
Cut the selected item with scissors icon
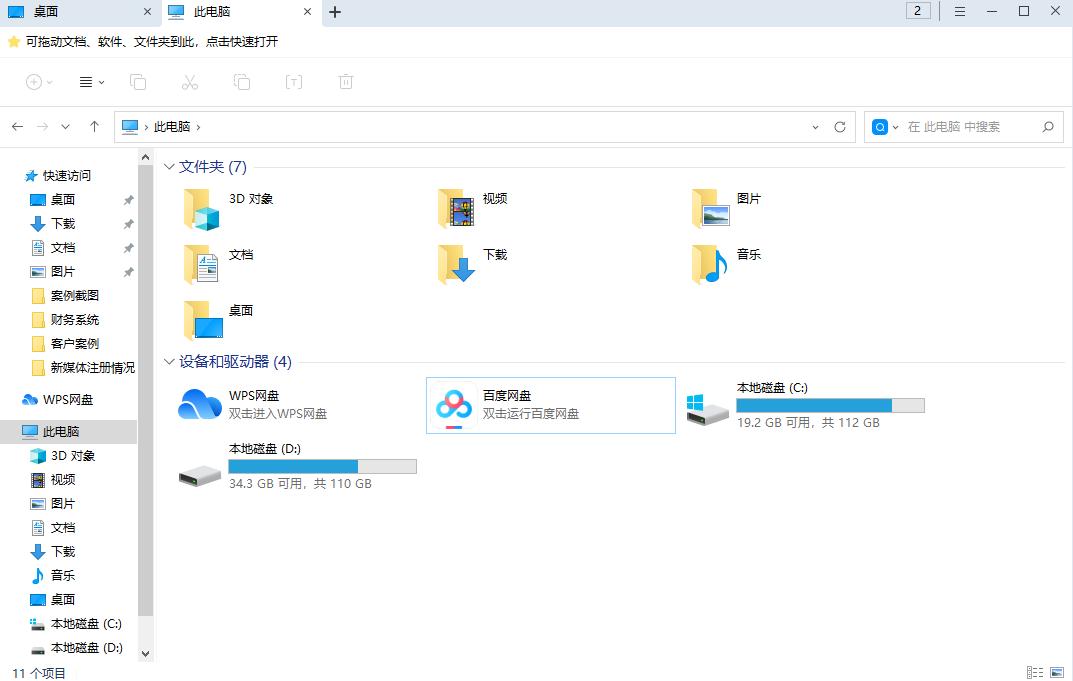click(x=190, y=81)
